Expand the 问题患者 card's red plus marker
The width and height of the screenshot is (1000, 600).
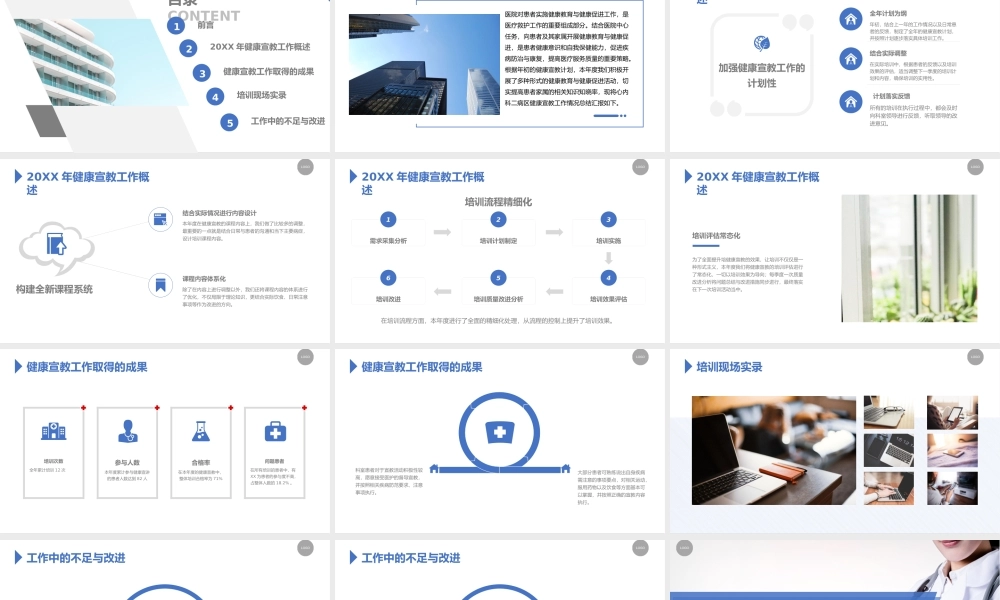click(x=303, y=407)
